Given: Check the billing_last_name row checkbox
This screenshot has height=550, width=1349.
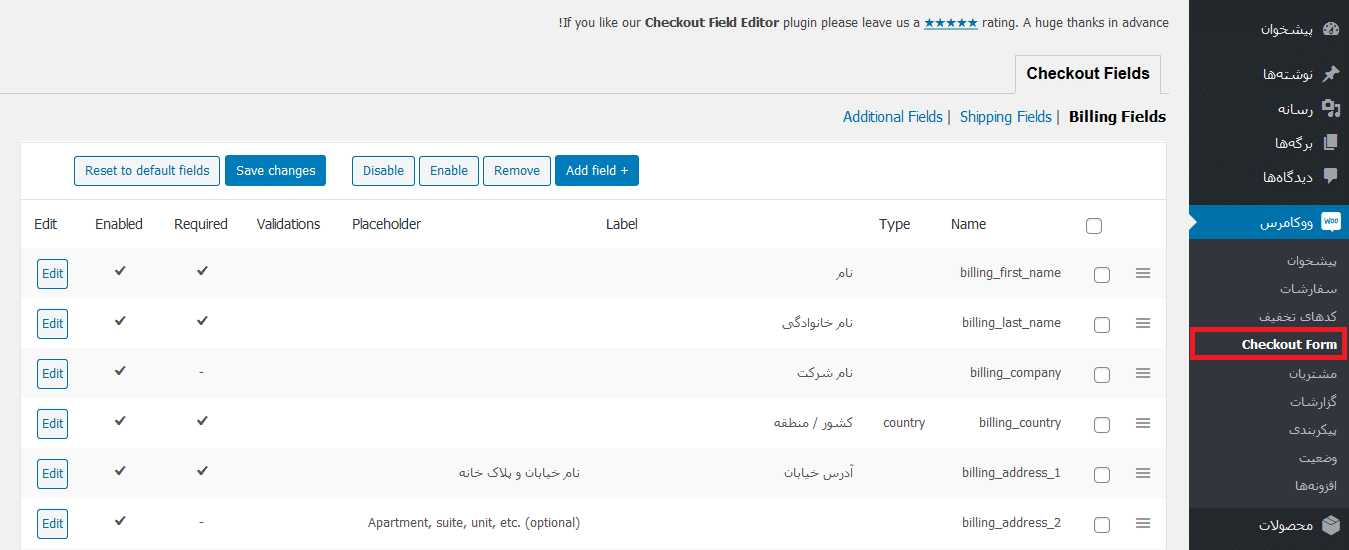Looking at the screenshot, I should pos(1102,325).
